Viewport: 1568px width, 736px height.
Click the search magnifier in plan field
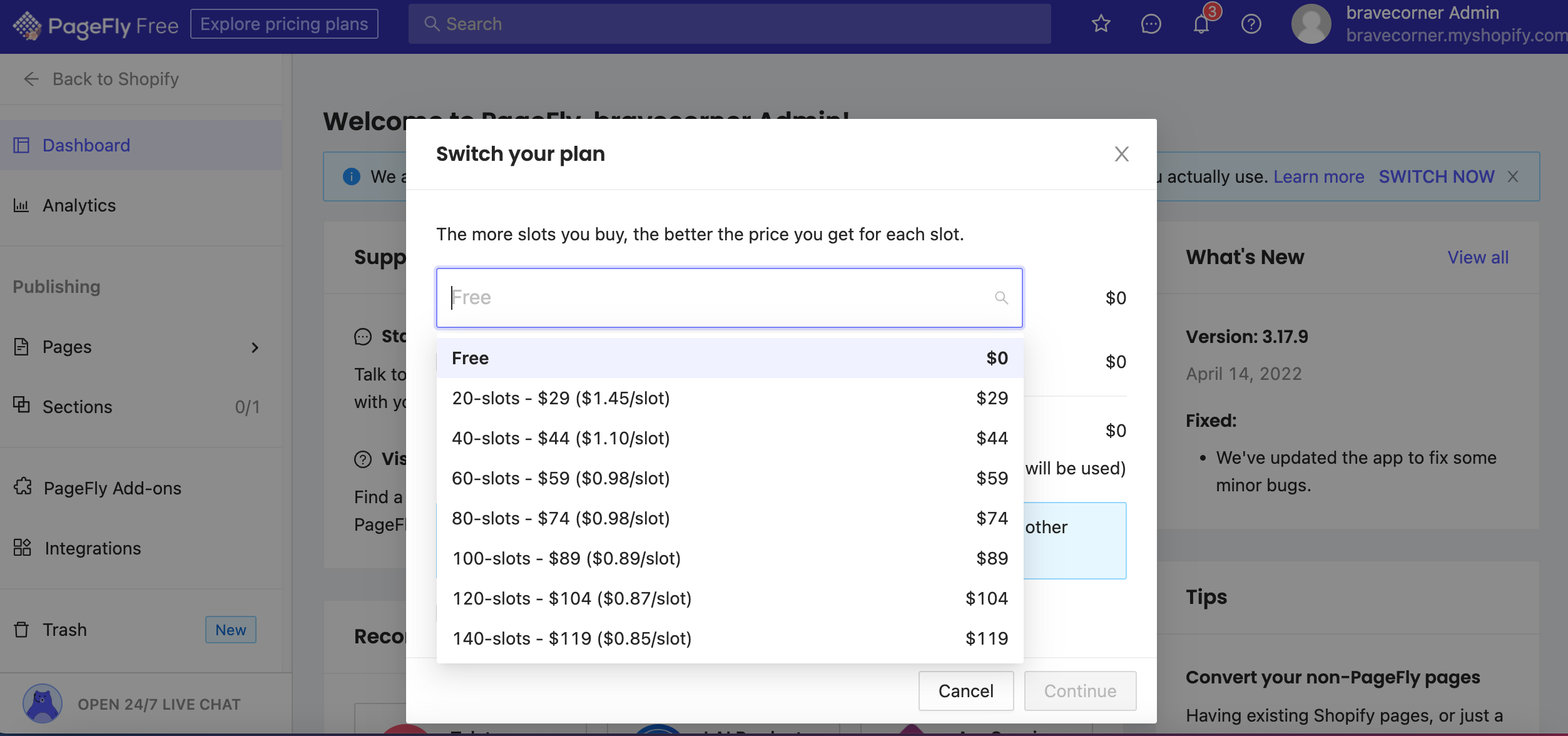coord(1001,298)
